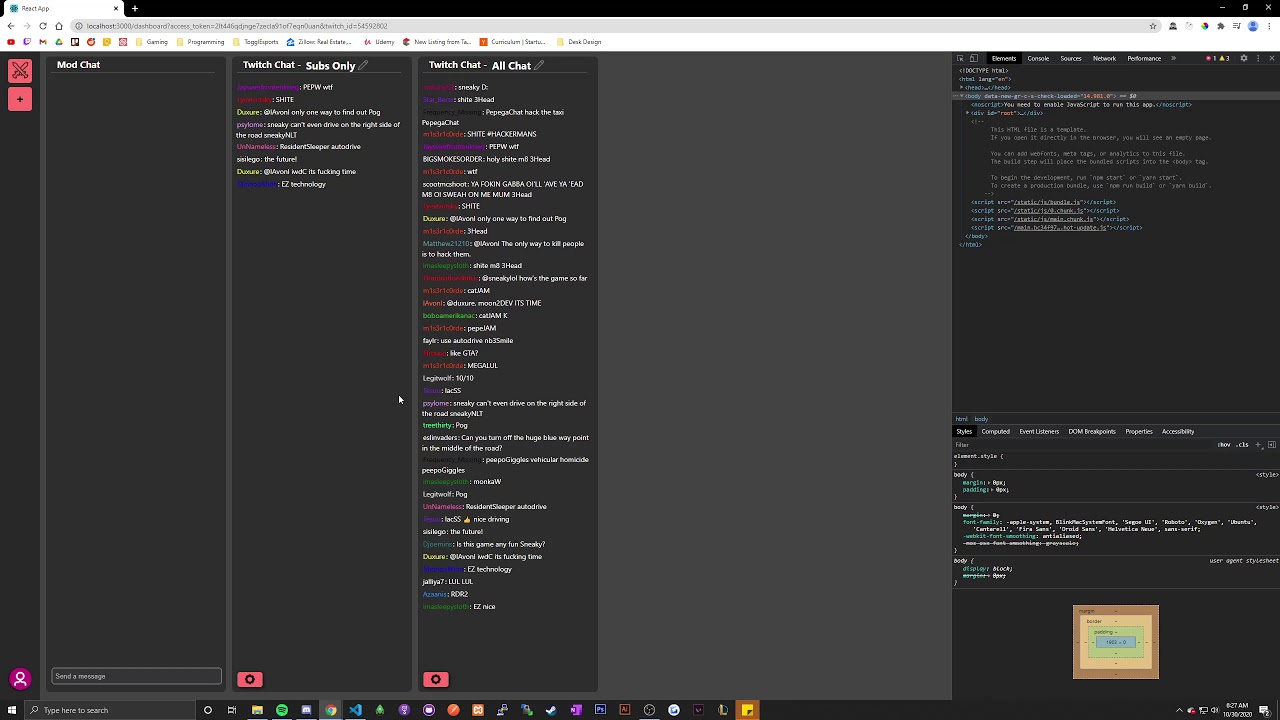Open the Gaming bookmarks folder

tap(151, 42)
